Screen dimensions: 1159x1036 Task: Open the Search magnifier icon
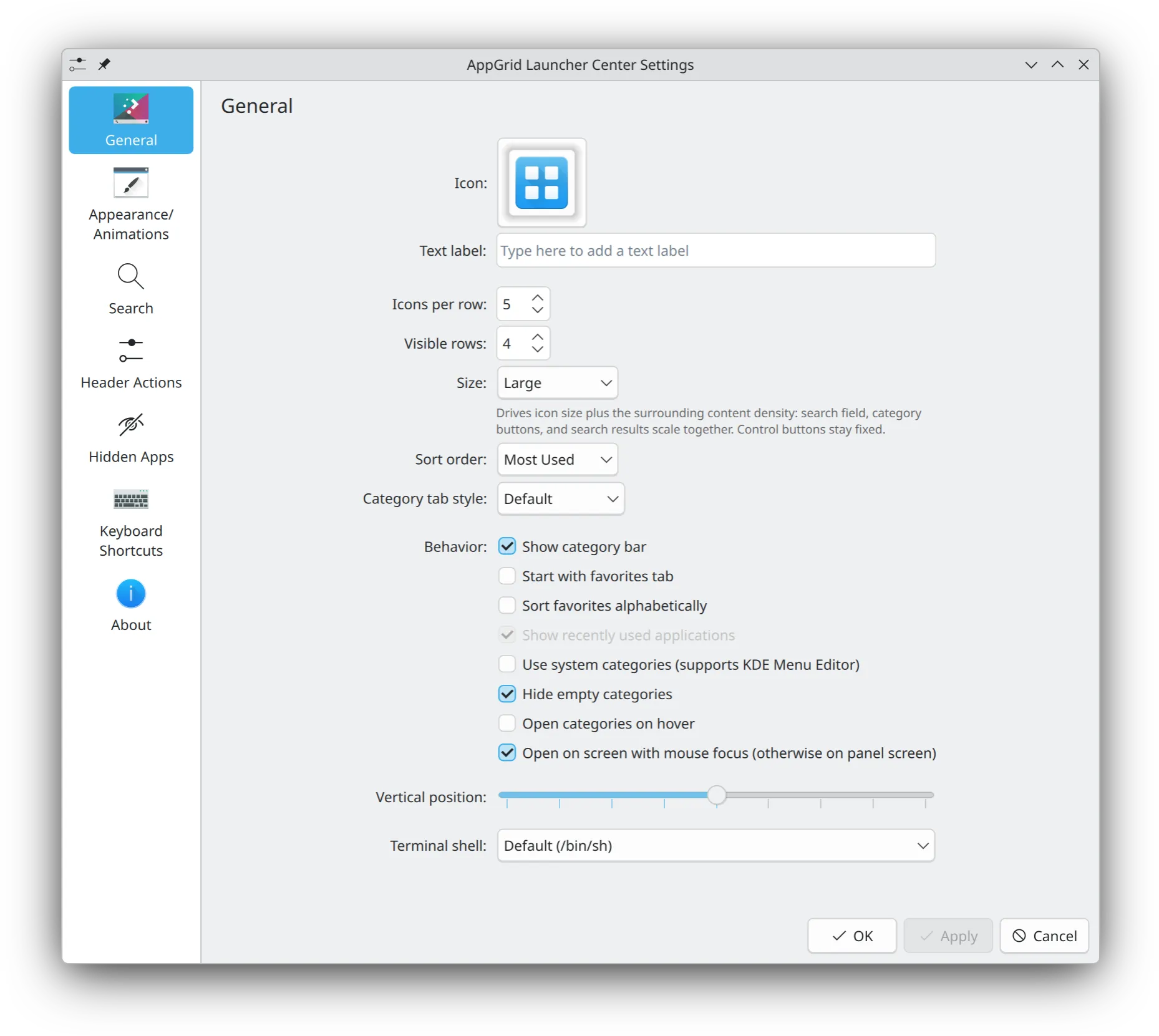131,276
